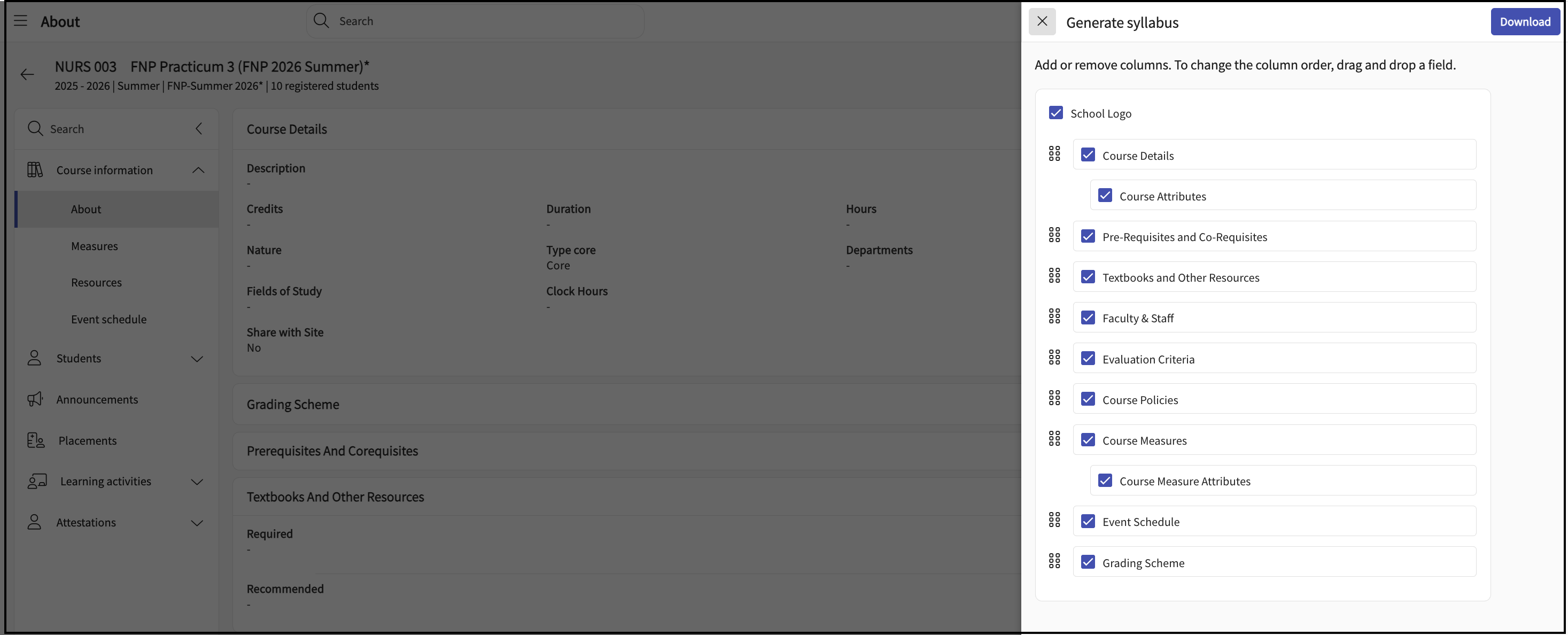Click the hamburger menu icon
The image size is (1568, 635).
click(21, 21)
